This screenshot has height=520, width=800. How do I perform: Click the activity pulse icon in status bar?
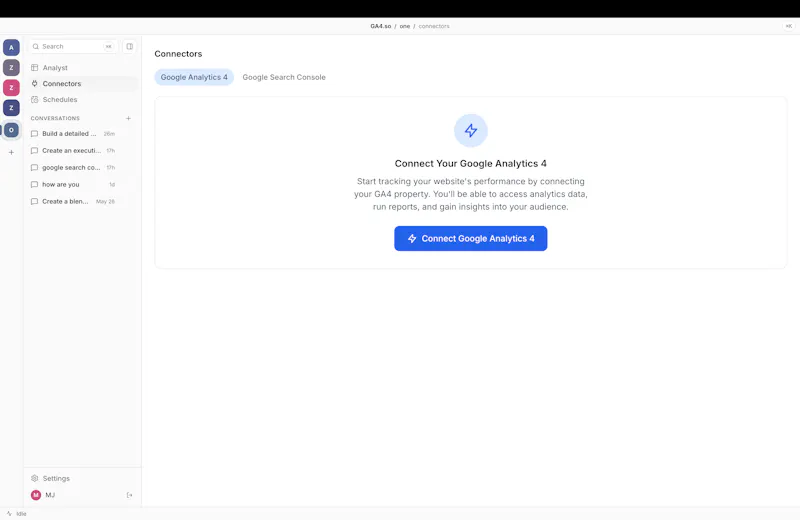(x=9, y=514)
